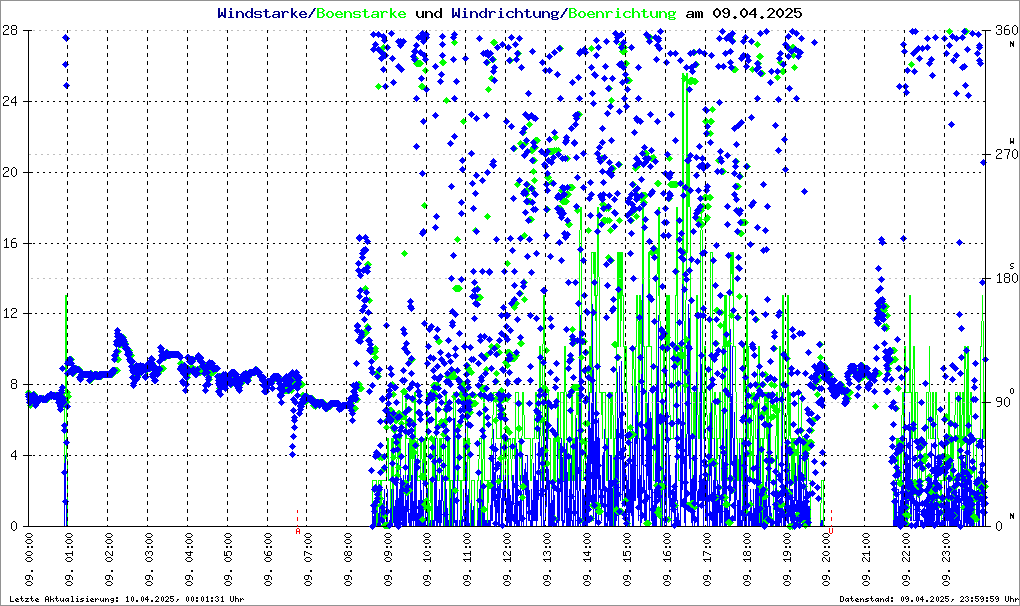This screenshot has width=1020, height=606.
Task: Click time axis label '09. 17:00'
Action: 706,560
